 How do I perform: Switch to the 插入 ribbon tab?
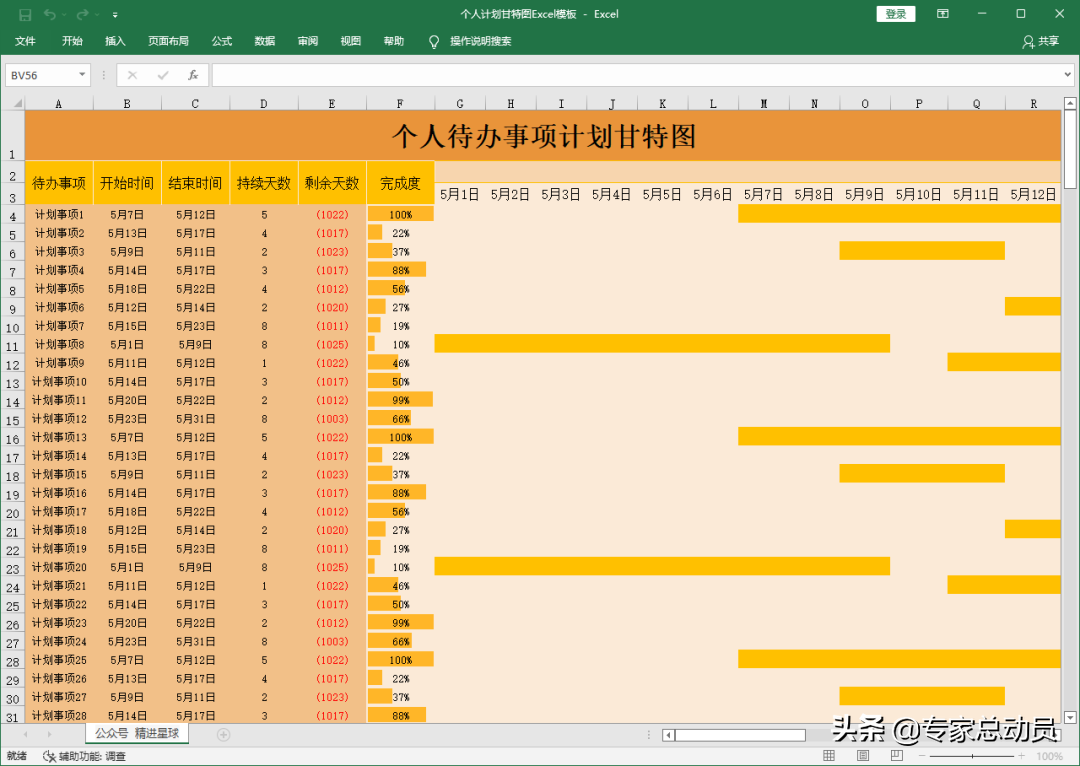pyautogui.click(x=115, y=41)
